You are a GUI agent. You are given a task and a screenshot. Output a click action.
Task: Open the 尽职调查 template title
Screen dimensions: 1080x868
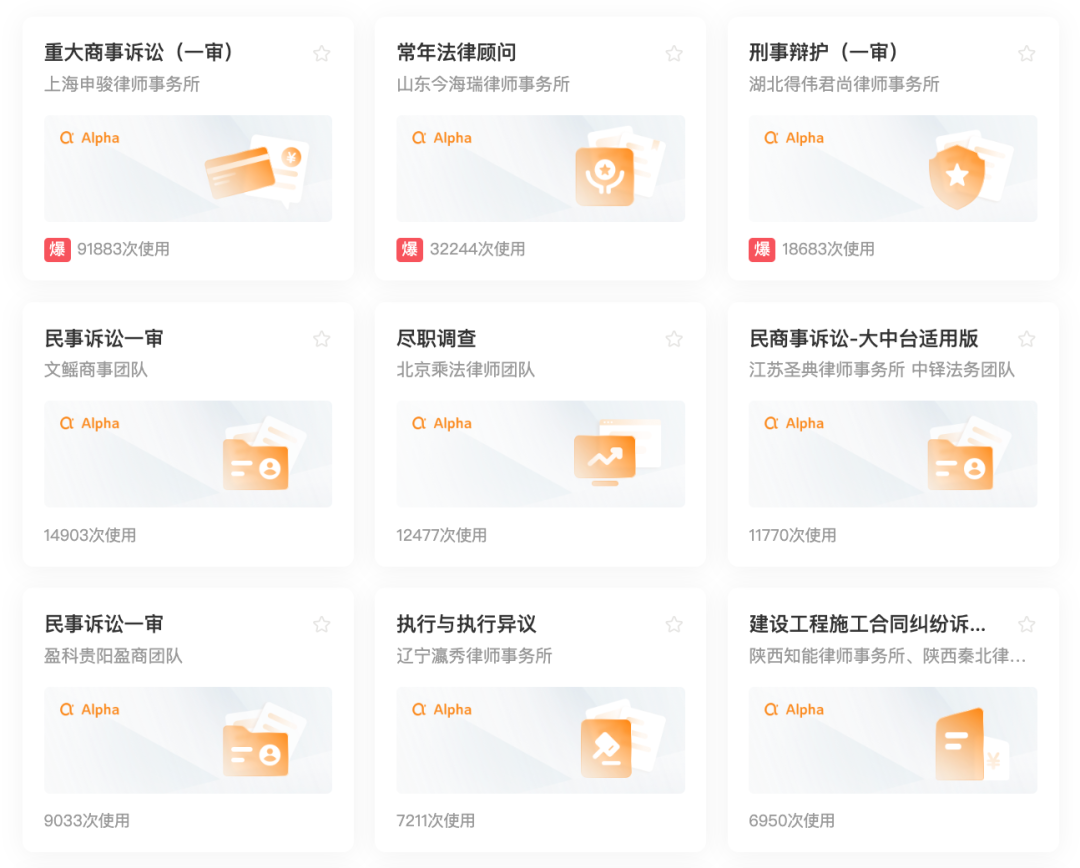(x=436, y=338)
